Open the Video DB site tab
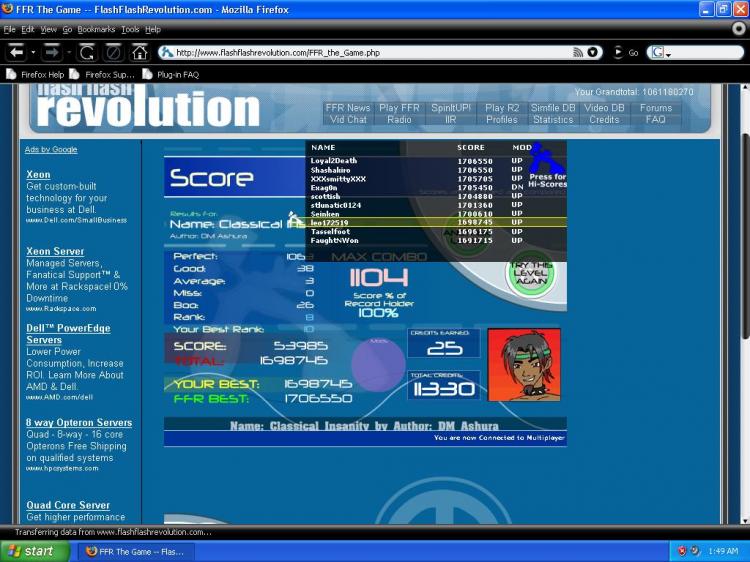The height and width of the screenshot is (562, 750). click(604, 108)
